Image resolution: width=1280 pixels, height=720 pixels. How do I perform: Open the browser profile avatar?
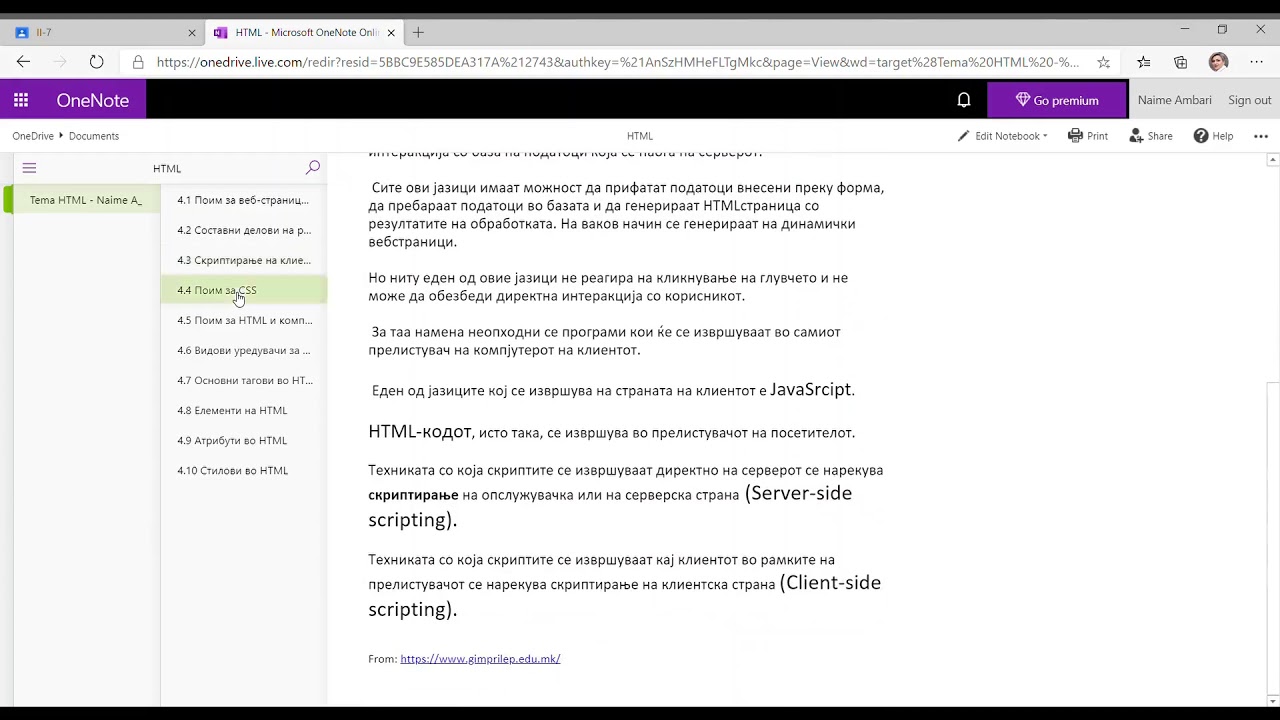[1218, 62]
